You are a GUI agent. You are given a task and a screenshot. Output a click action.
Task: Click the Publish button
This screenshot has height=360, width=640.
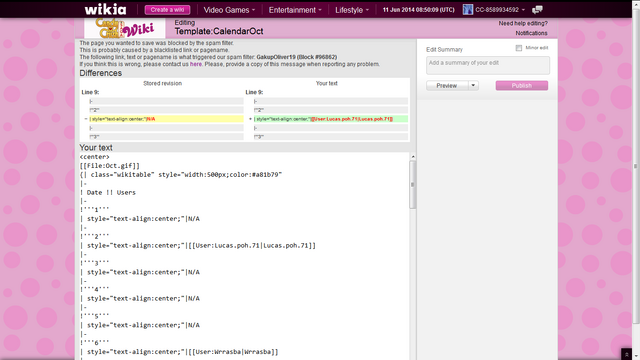[522, 86]
